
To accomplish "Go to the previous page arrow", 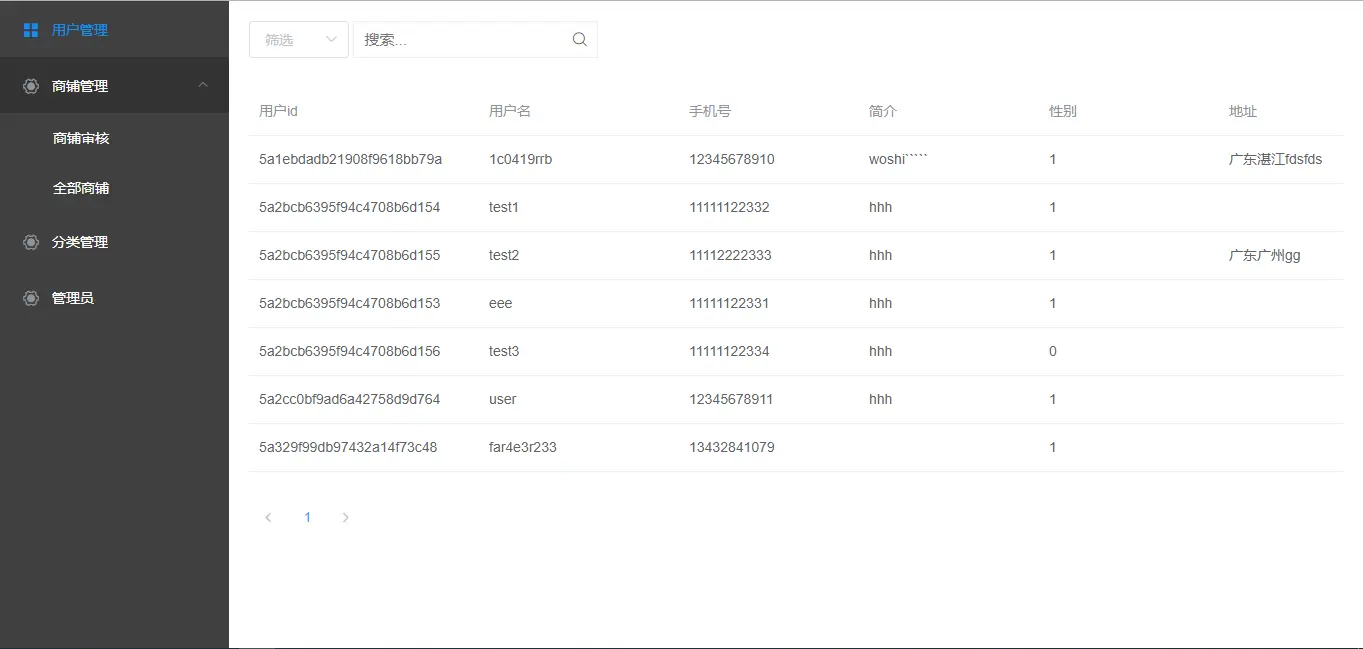I will click(268, 517).
